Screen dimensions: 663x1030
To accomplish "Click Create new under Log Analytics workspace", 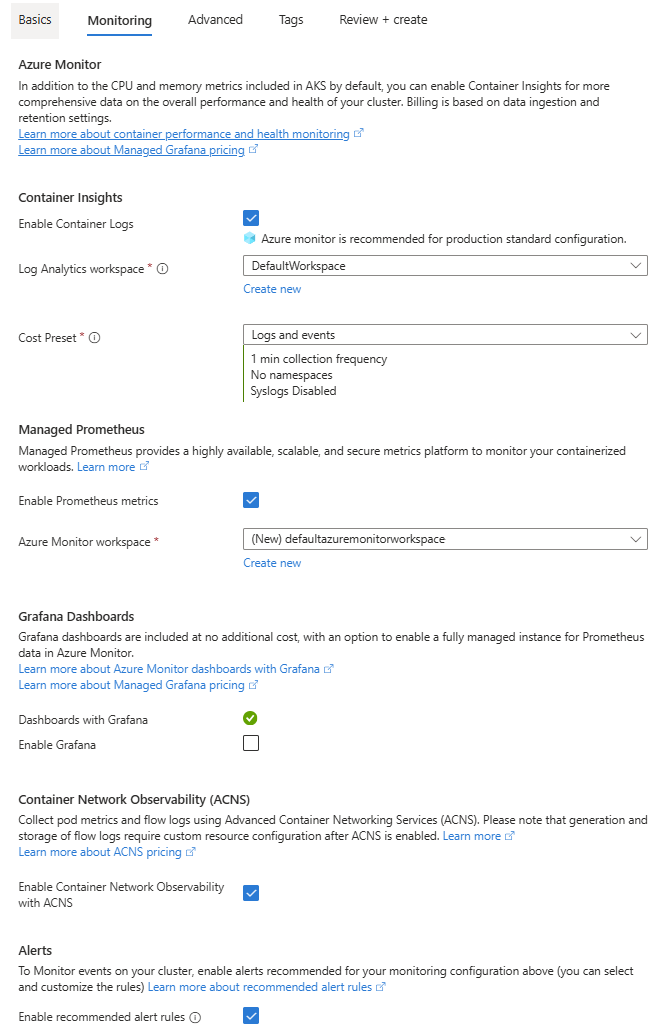I will [x=272, y=288].
